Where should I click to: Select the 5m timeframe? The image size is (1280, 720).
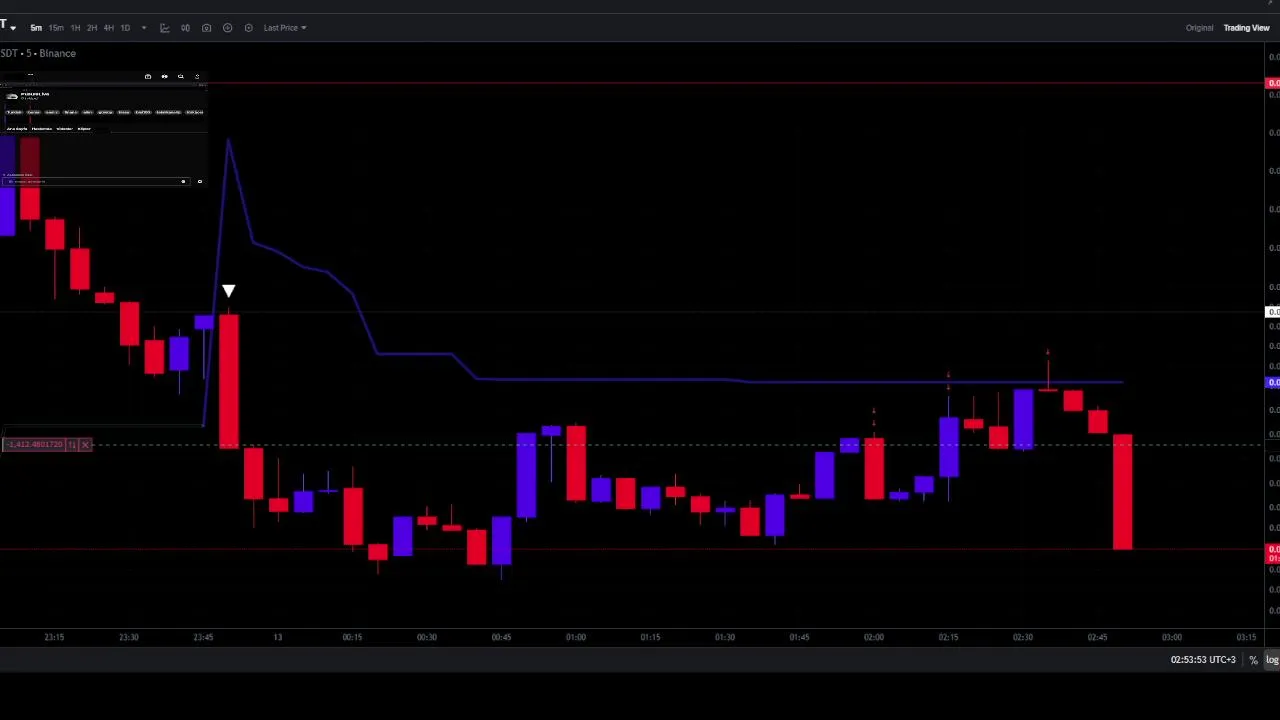(36, 28)
